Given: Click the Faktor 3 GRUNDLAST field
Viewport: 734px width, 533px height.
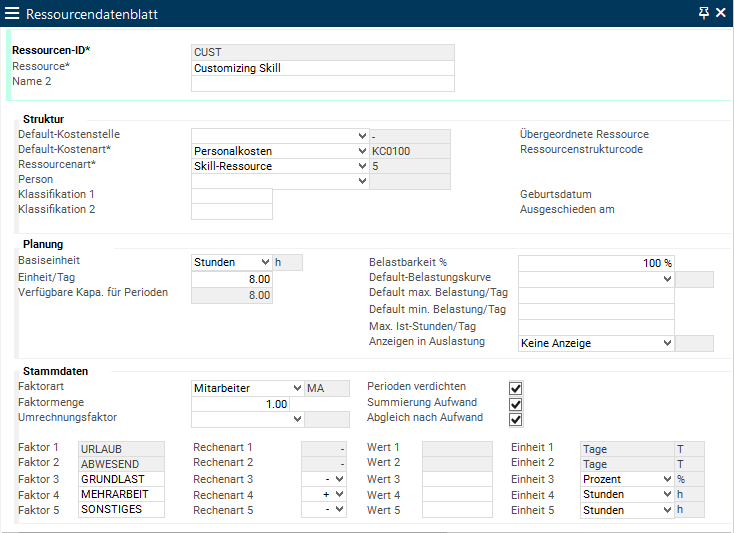Looking at the screenshot, I should (x=121, y=479).
